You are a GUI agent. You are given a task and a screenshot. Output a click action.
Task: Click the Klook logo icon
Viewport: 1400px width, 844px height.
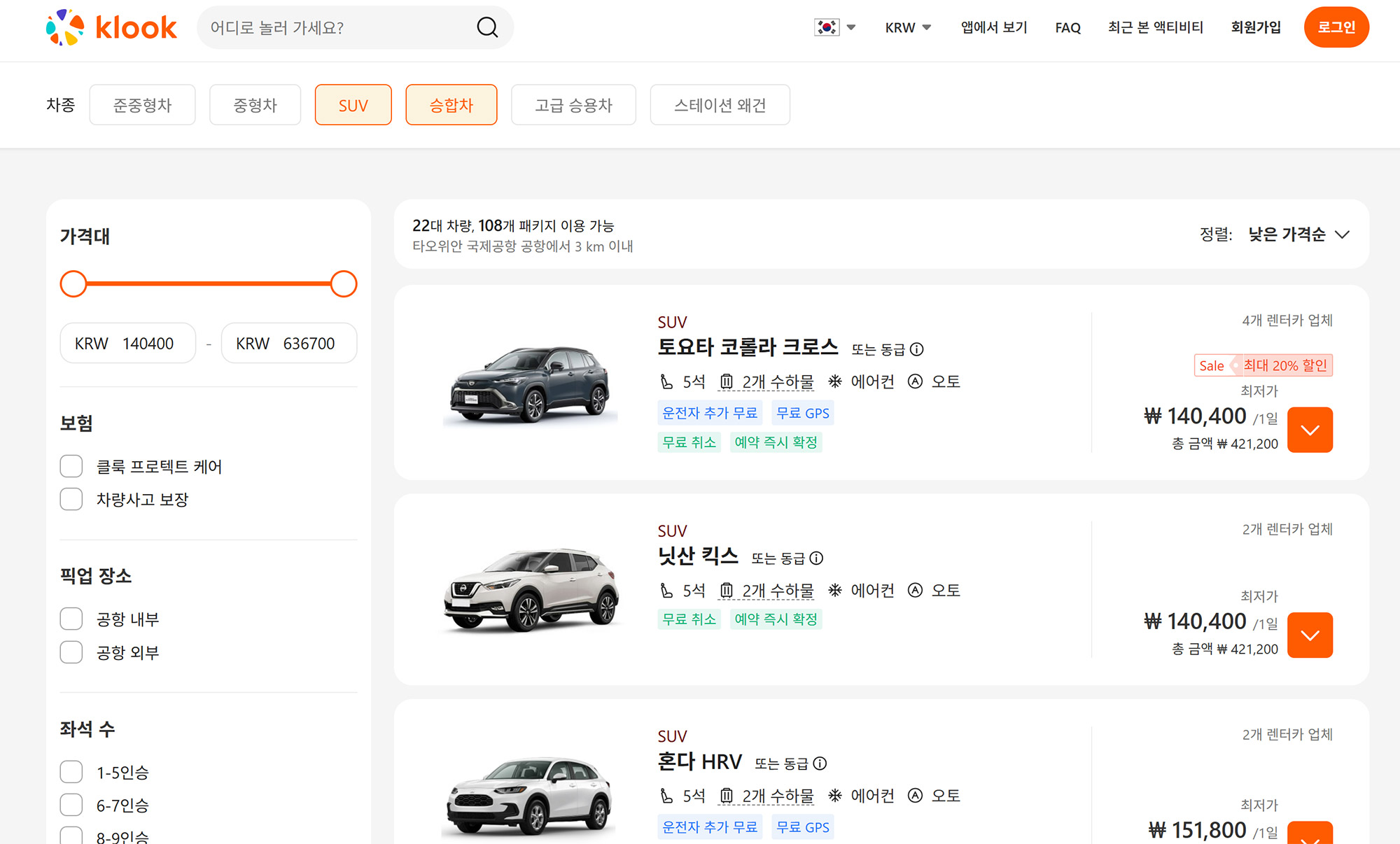(64, 27)
